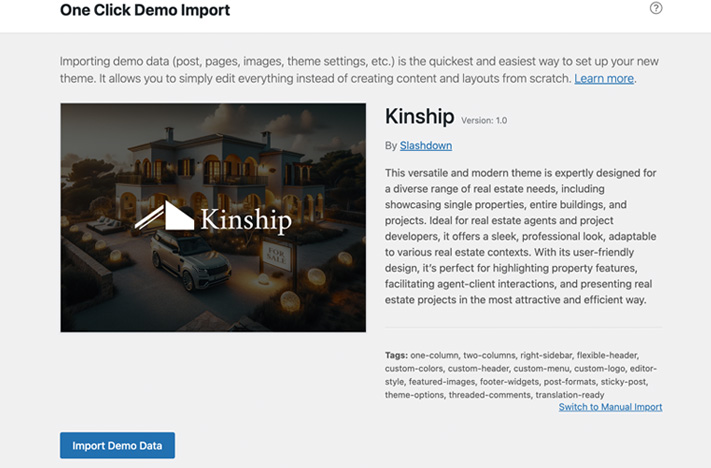Click the Tags label text
711x468 pixels.
(x=396, y=355)
